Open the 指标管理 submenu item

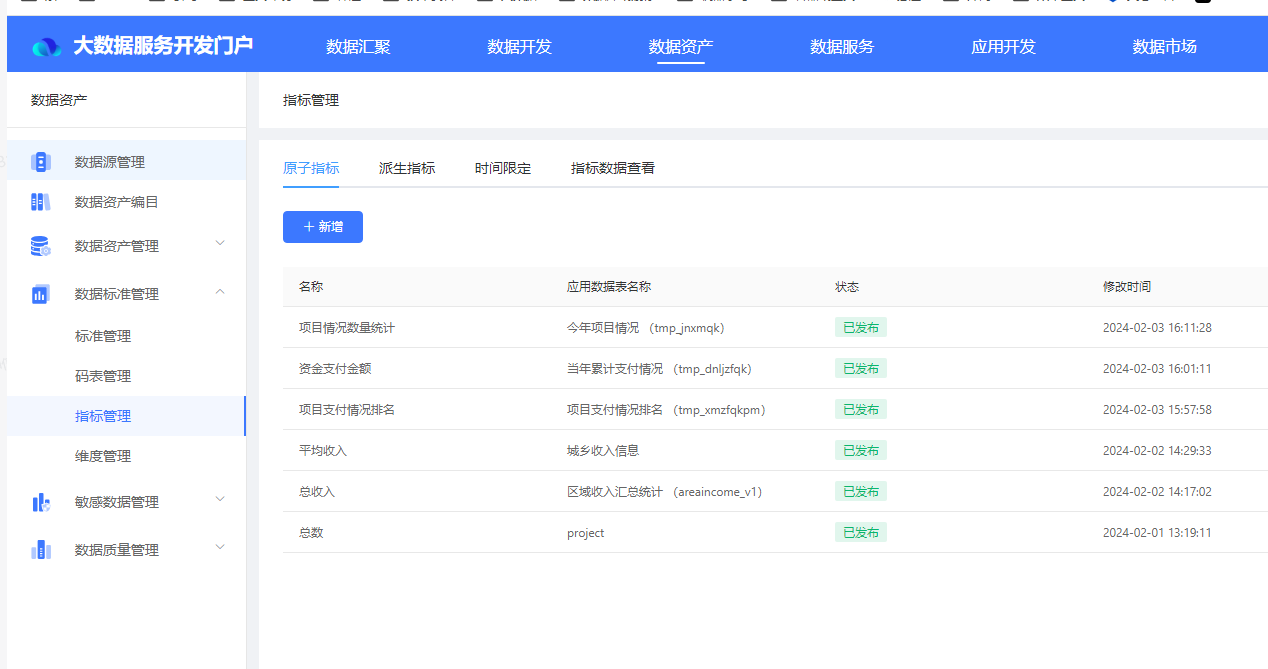click(103, 416)
